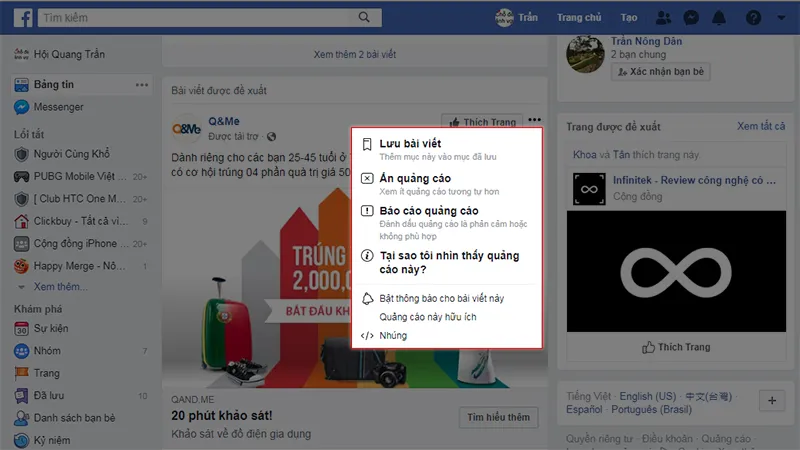Click the Infinitek page logo thumbnail
The image size is (800, 450).
point(589,189)
